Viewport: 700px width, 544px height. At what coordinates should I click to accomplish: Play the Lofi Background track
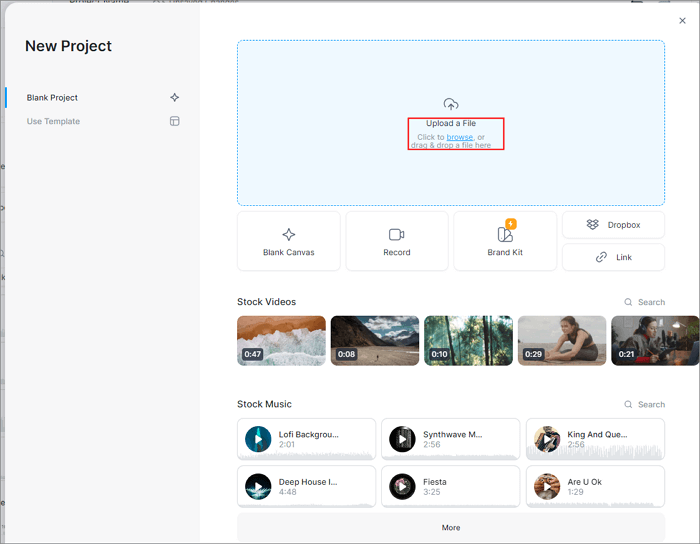[258, 439]
